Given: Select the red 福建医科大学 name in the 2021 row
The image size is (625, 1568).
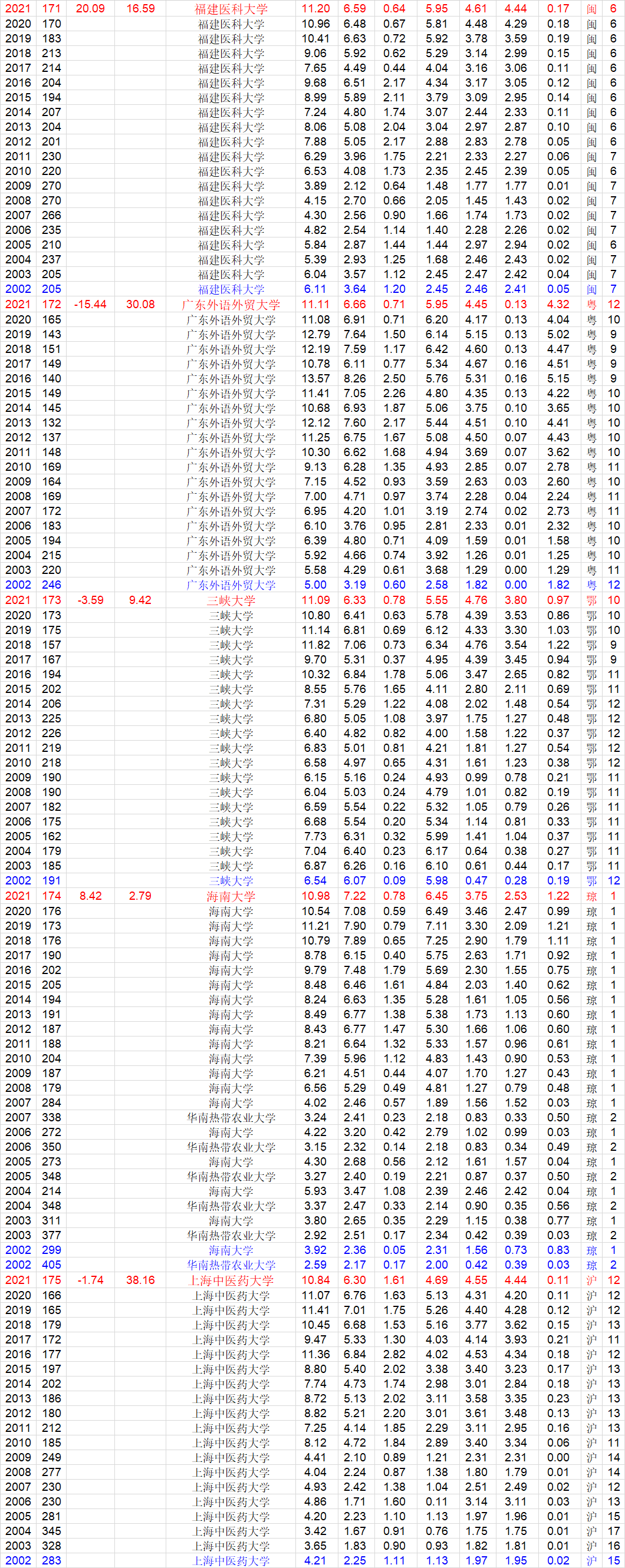Looking at the screenshot, I should click(231, 9).
